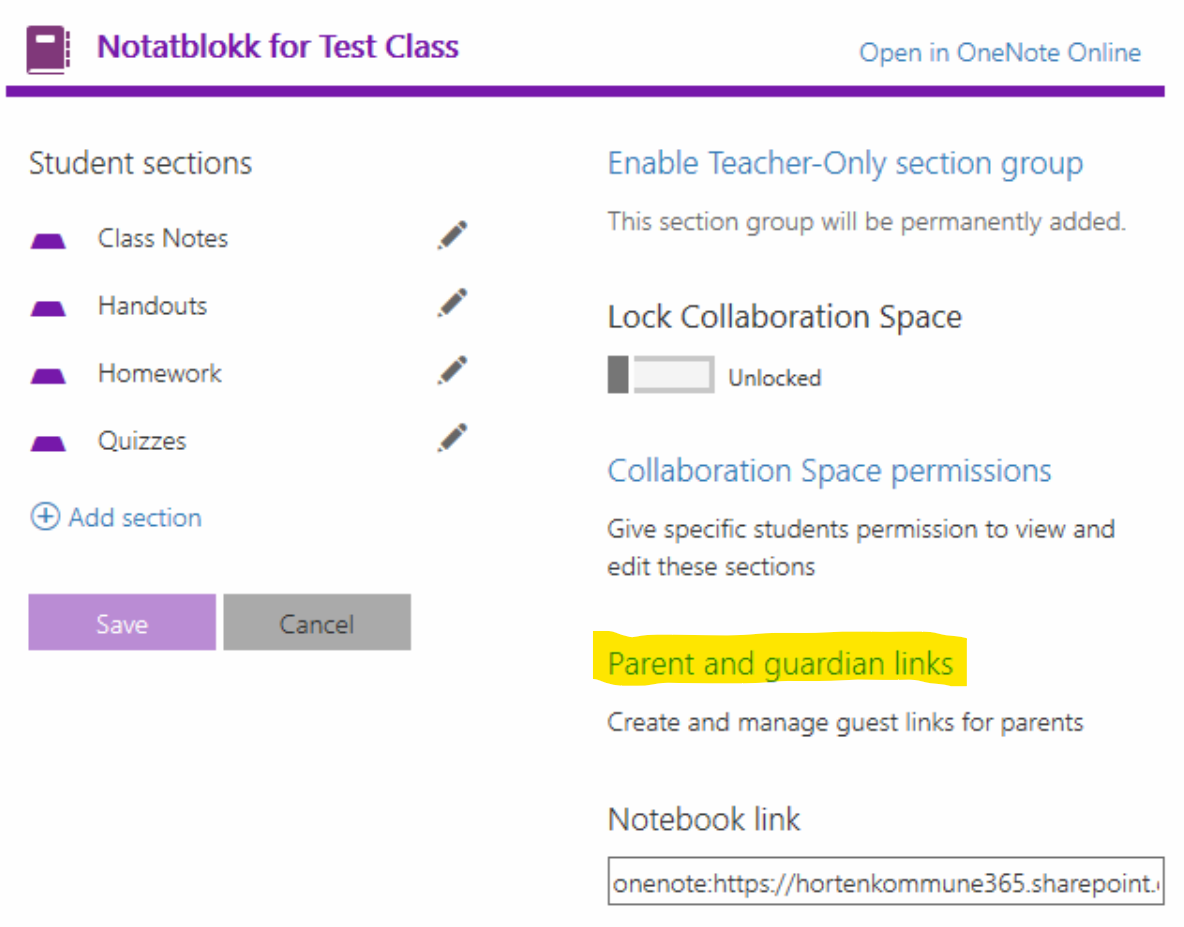Click Cancel to discard section changes
This screenshot has height=927, width=1184.
pos(317,622)
